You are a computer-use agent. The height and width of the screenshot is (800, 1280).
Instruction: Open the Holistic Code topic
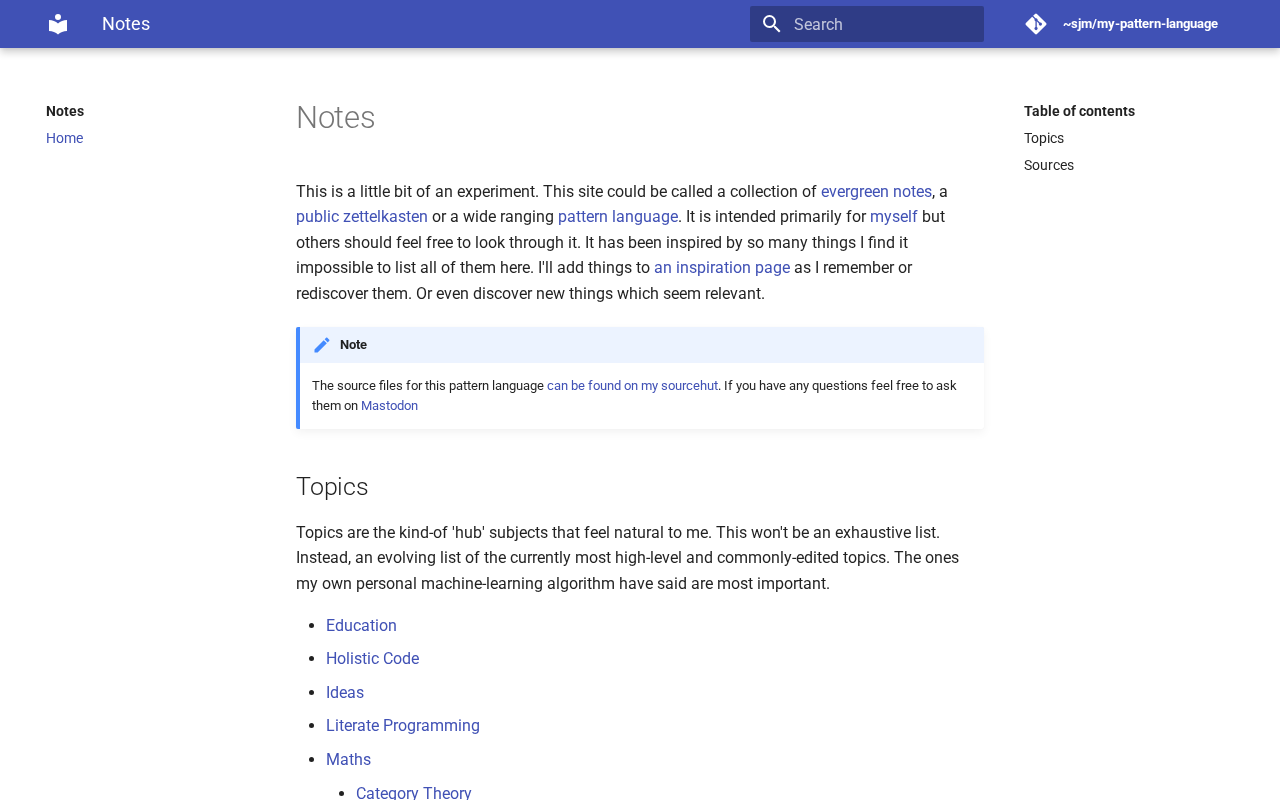pos(372,659)
